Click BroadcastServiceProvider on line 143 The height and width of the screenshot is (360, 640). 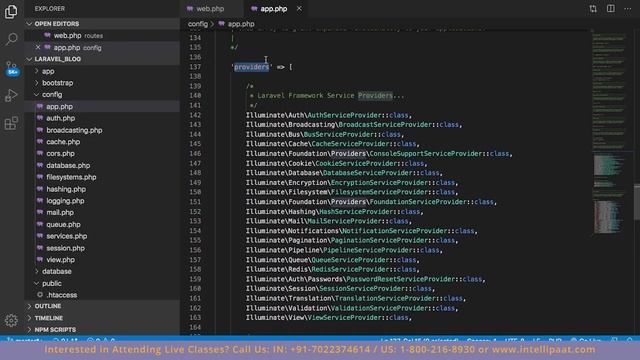click(x=385, y=124)
